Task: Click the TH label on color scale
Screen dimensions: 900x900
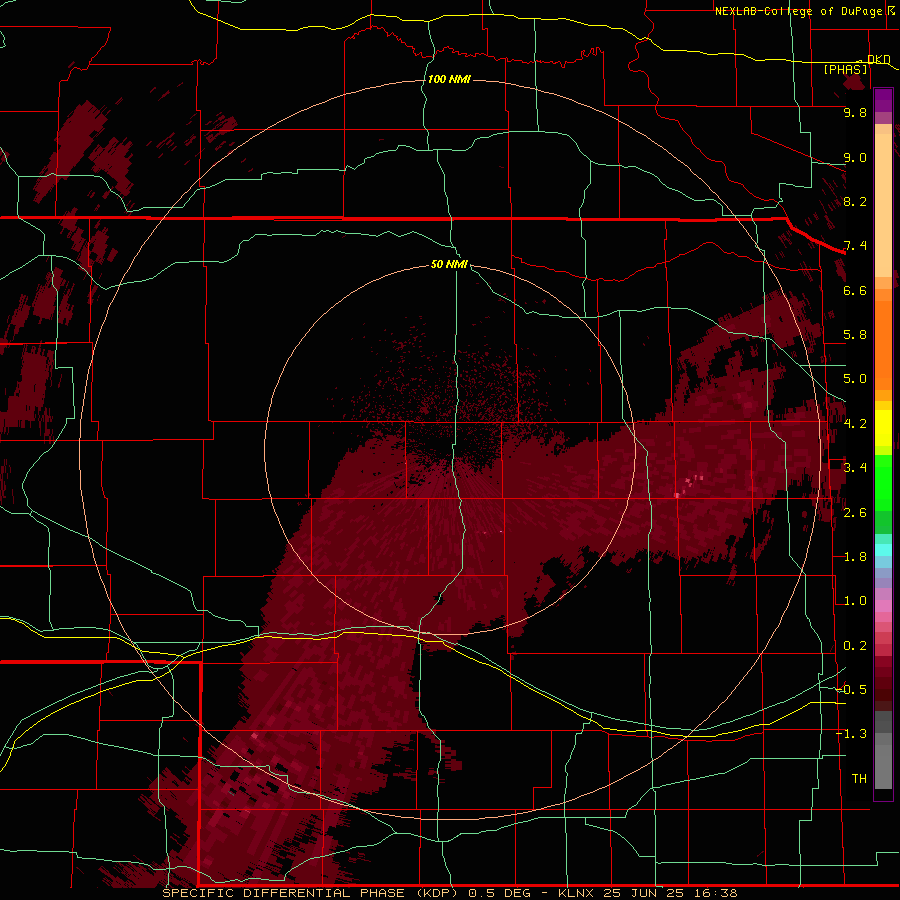Action: point(859,779)
